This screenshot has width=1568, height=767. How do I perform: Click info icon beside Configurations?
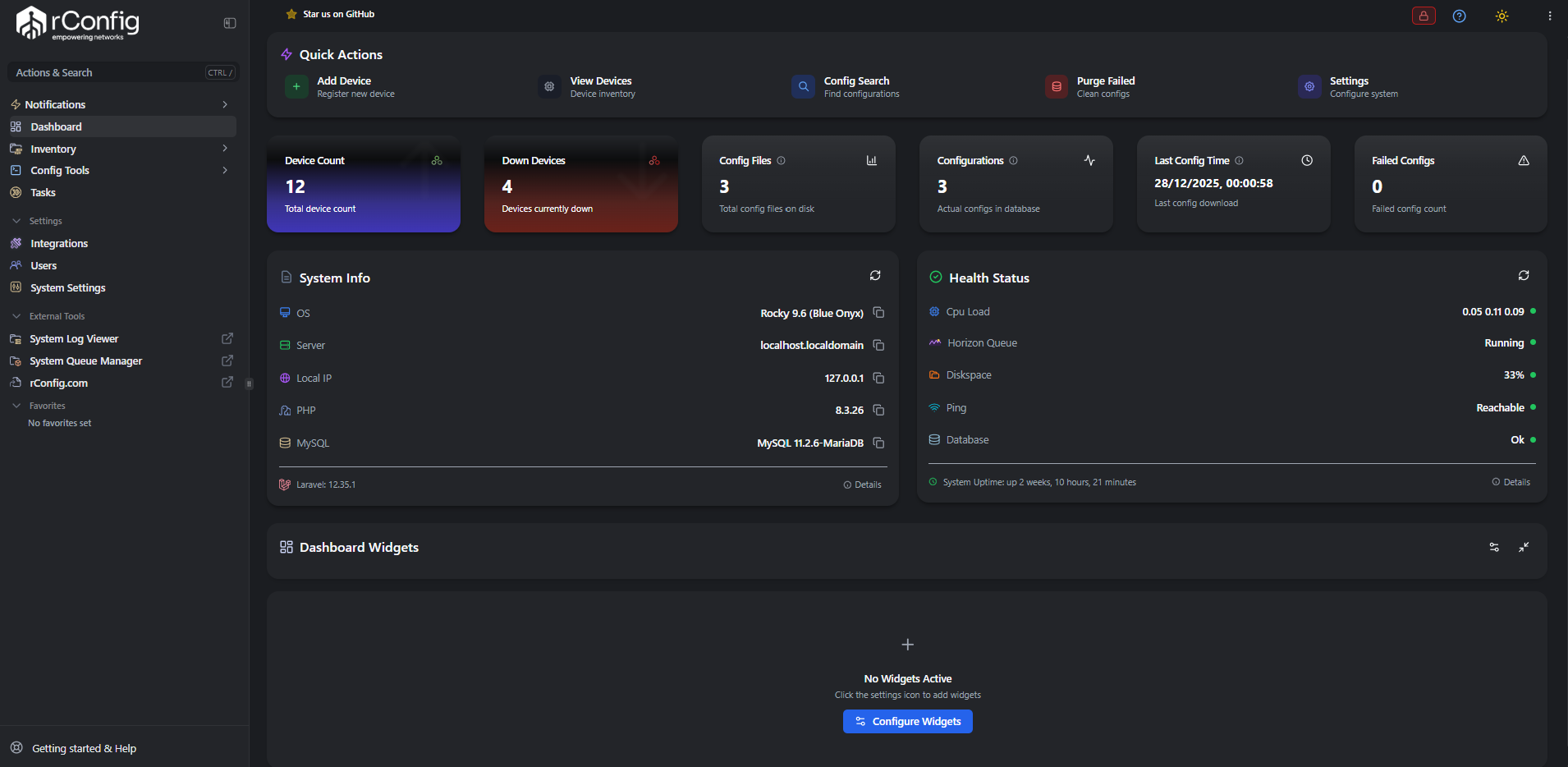(1013, 161)
